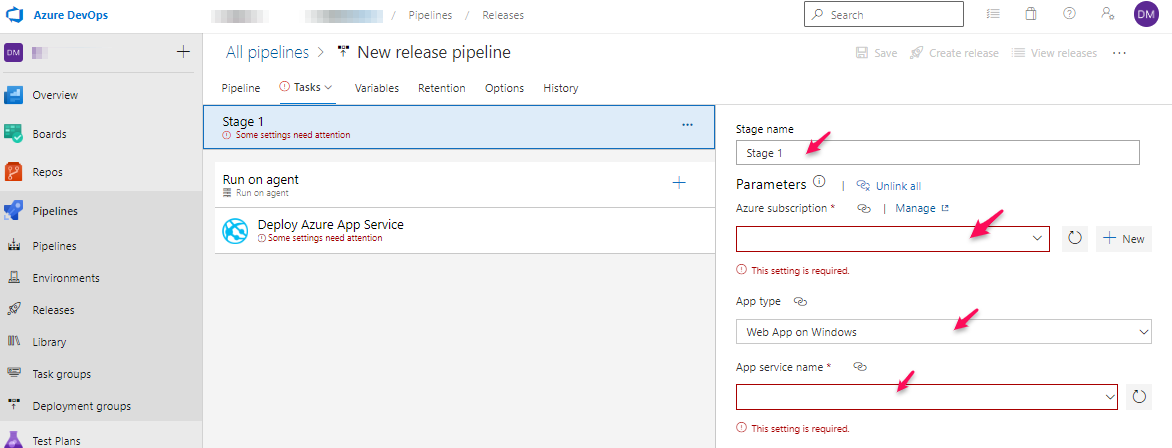1172x448 pixels.
Task: Open the Marketplace shopping bag icon
Action: pyautogui.click(x=1031, y=14)
